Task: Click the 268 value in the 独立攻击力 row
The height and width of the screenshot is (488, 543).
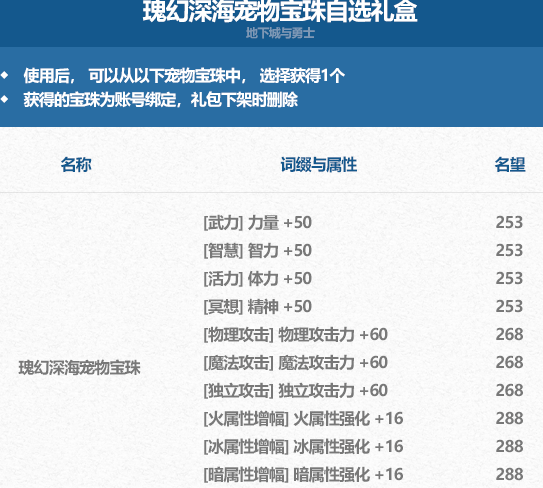Action: (x=509, y=391)
